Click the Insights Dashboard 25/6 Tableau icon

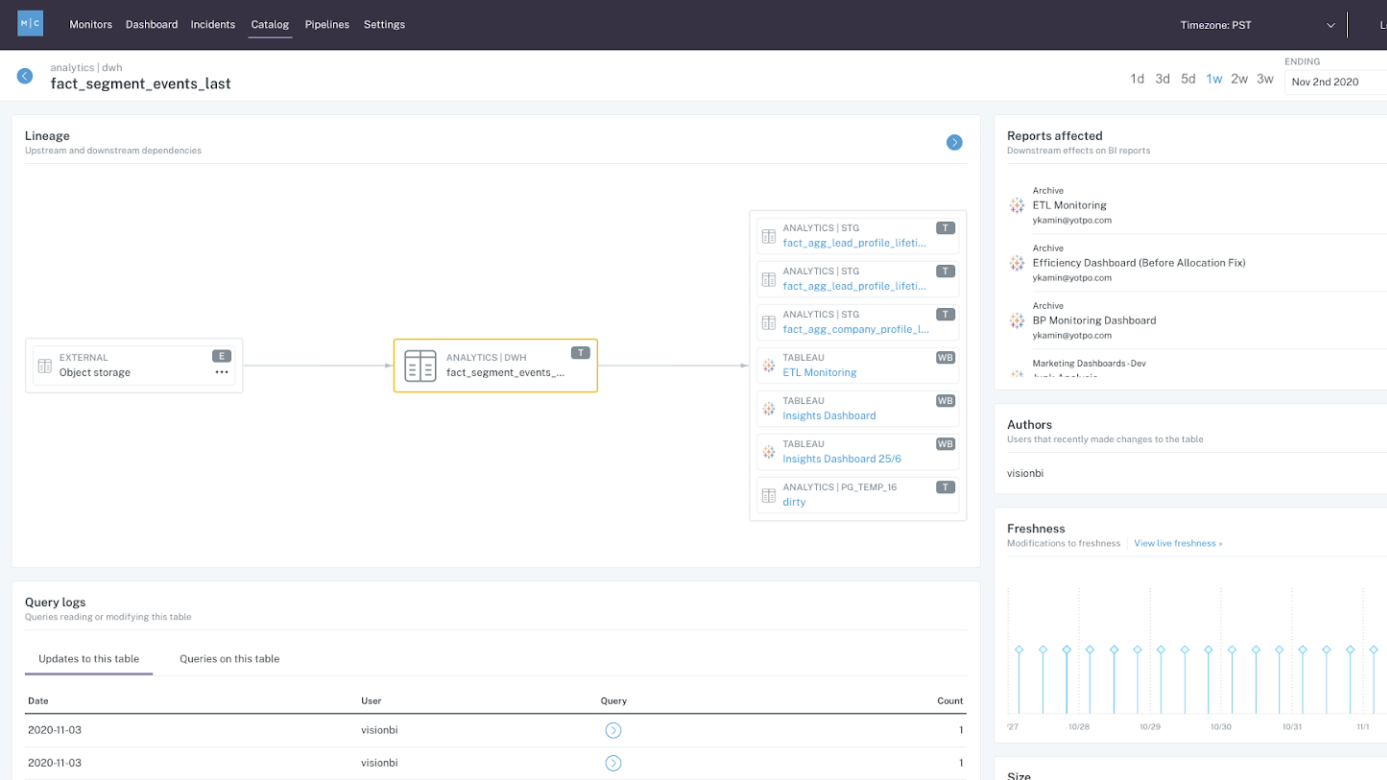(768, 452)
